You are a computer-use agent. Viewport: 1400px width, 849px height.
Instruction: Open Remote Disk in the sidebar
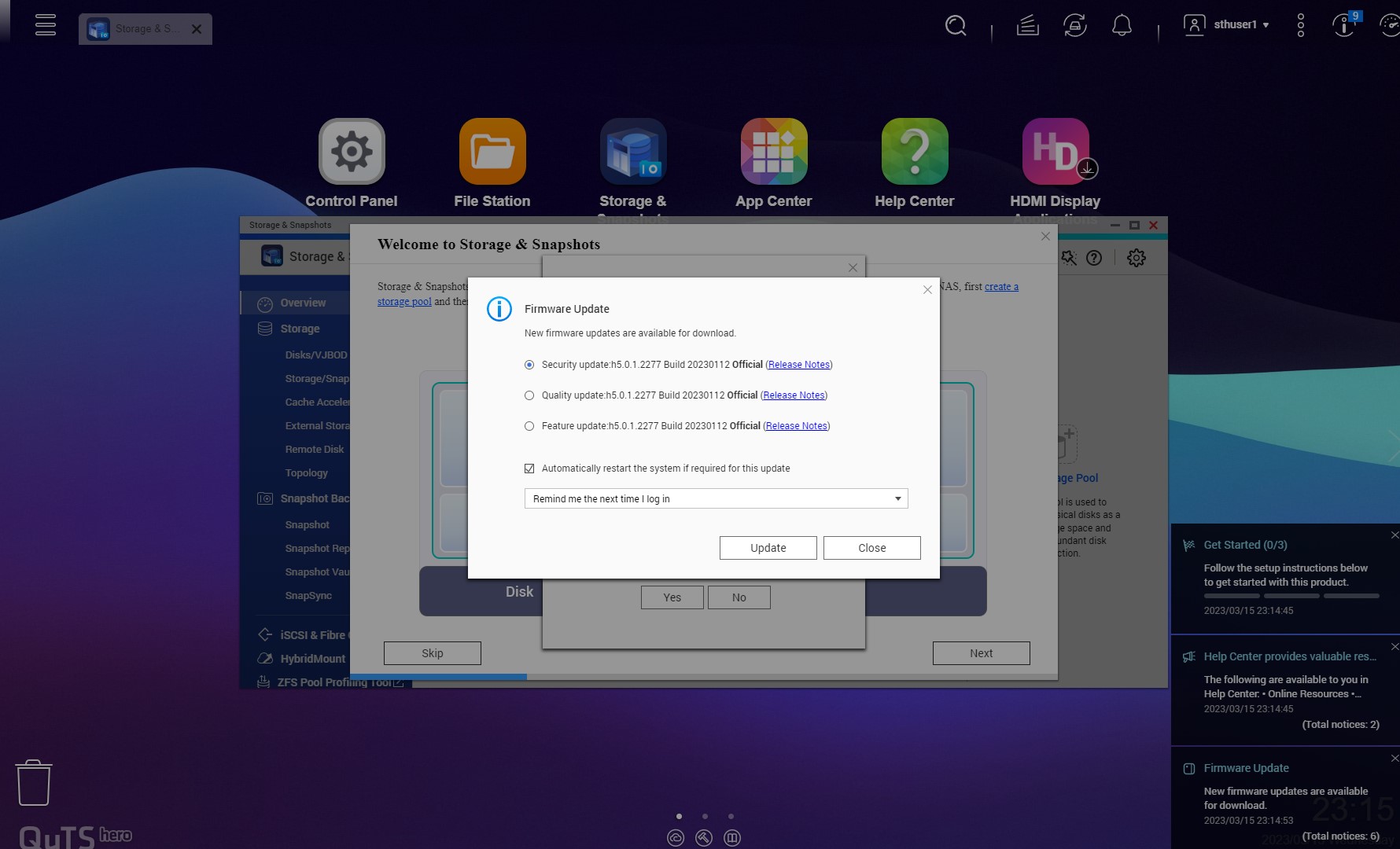[x=315, y=449]
